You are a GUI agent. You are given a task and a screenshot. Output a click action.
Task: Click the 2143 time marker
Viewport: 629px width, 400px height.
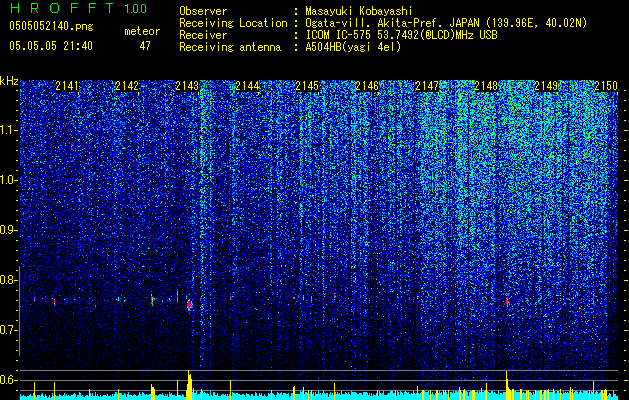point(187,85)
